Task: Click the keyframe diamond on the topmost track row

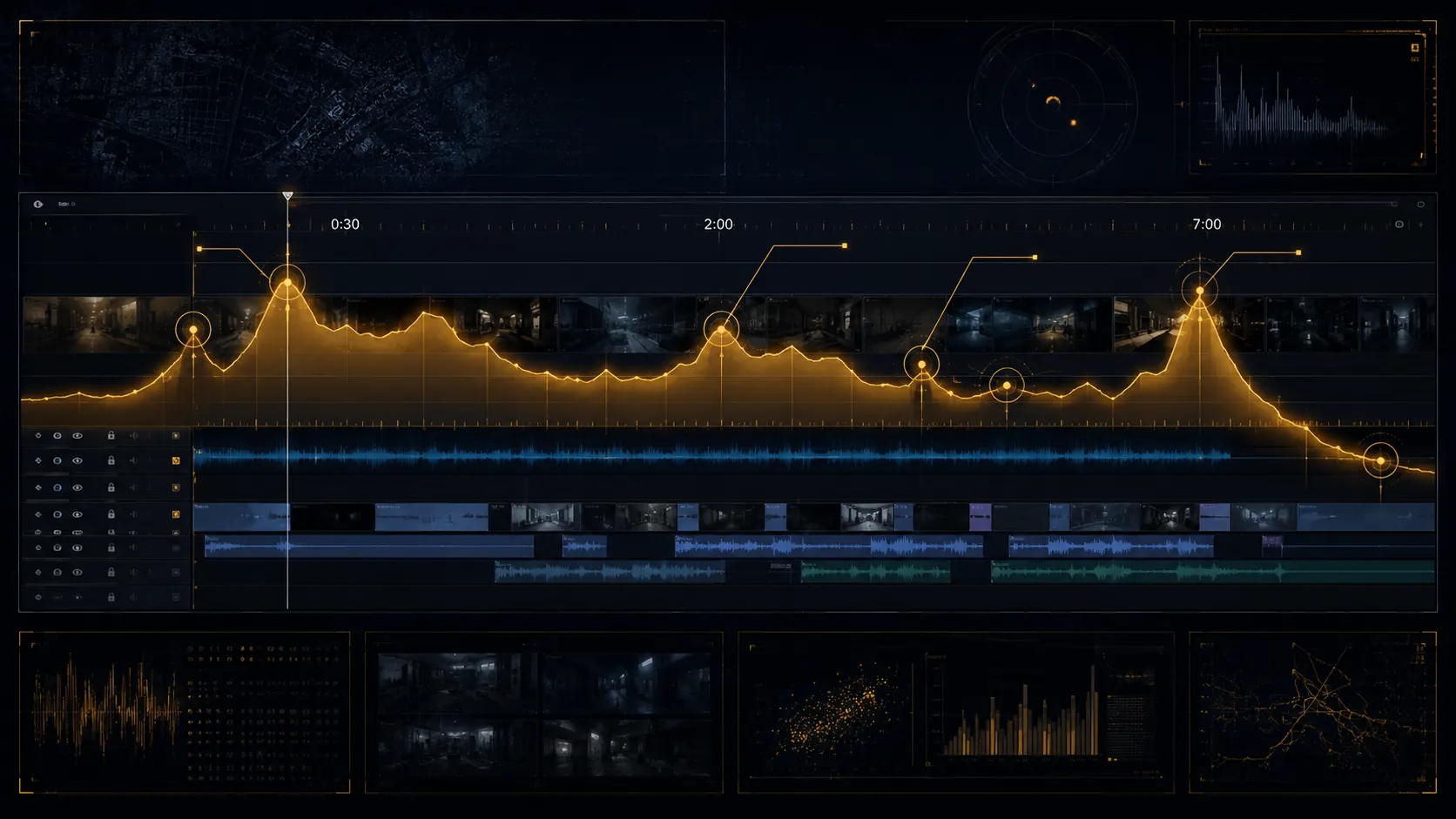Action: pos(38,435)
